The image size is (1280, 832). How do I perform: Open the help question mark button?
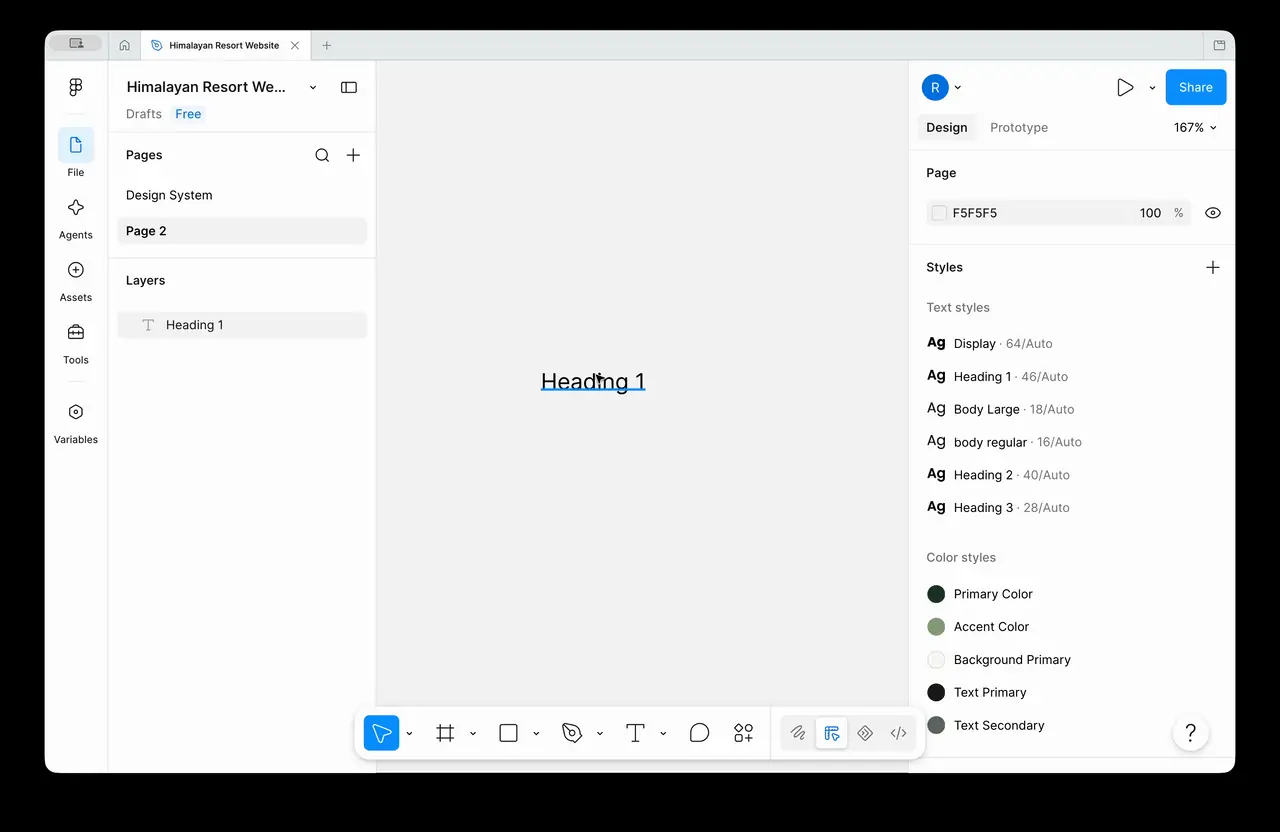[1191, 733]
